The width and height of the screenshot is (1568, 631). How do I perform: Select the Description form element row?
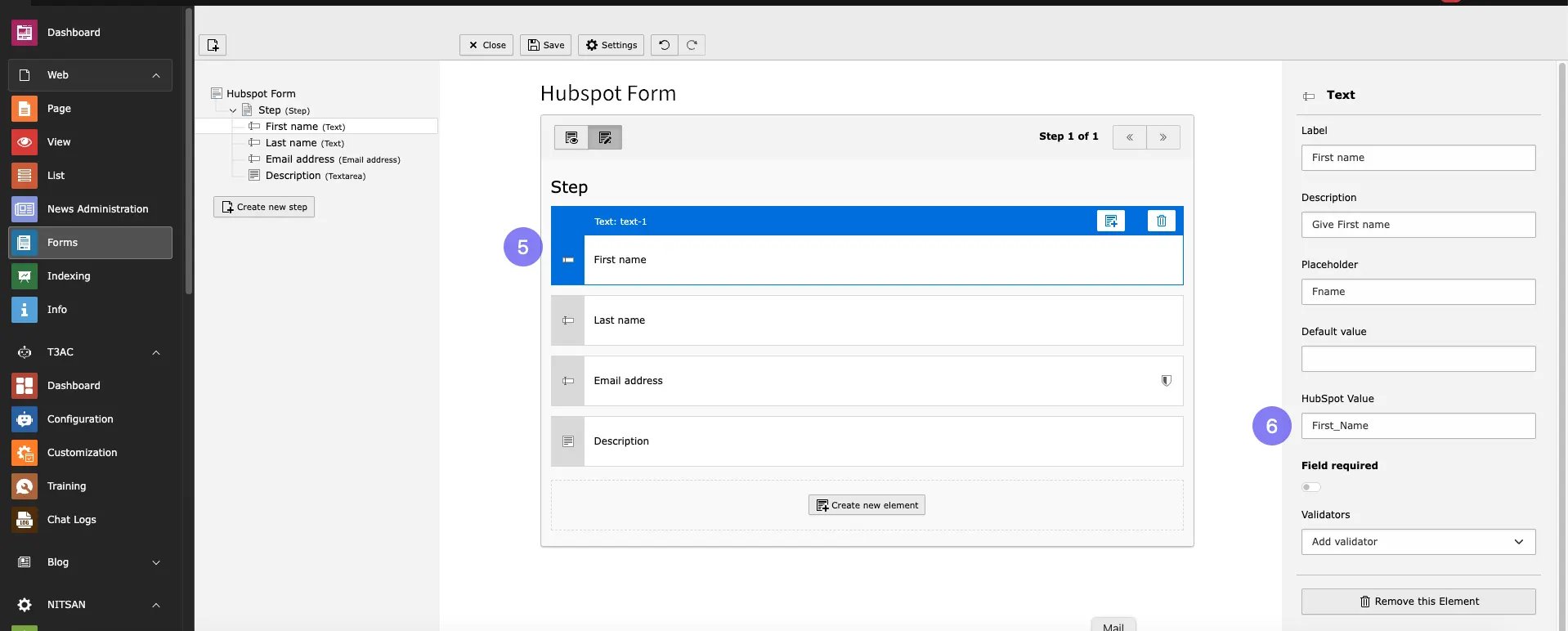pyautogui.click(x=867, y=441)
